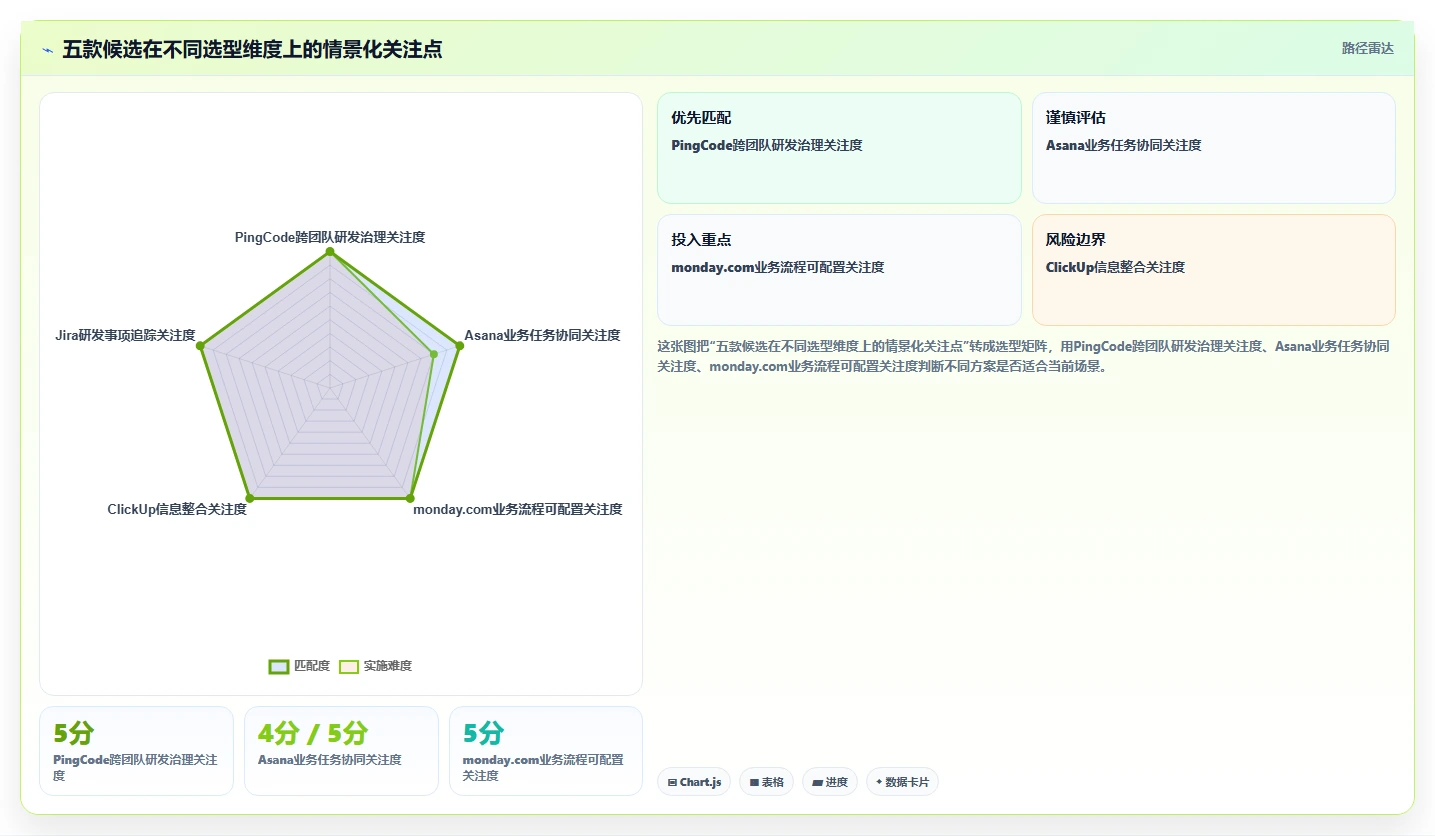Click the PingCode跨团队研发治理关注度 chart axis label
1435x836 pixels.
330,237
